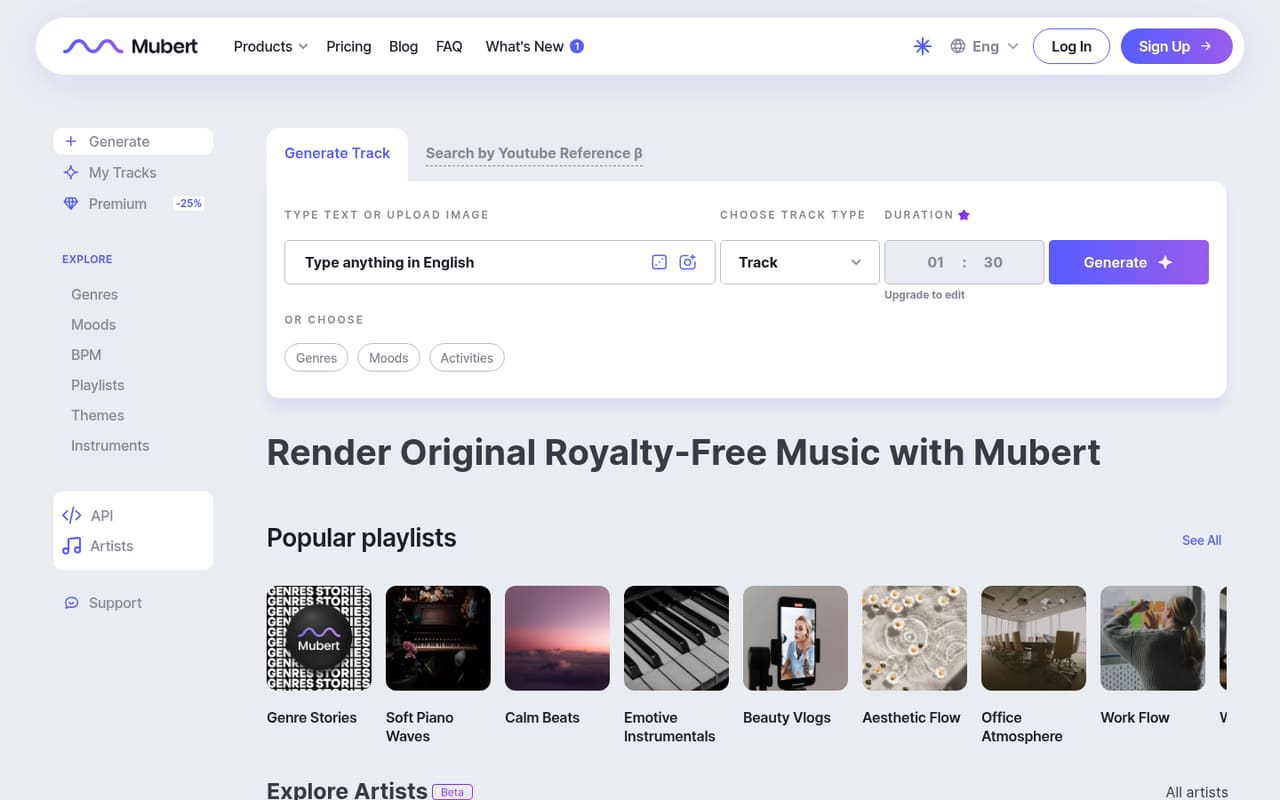
Task: Click the Log In button
Action: pyautogui.click(x=1071, y=46)
